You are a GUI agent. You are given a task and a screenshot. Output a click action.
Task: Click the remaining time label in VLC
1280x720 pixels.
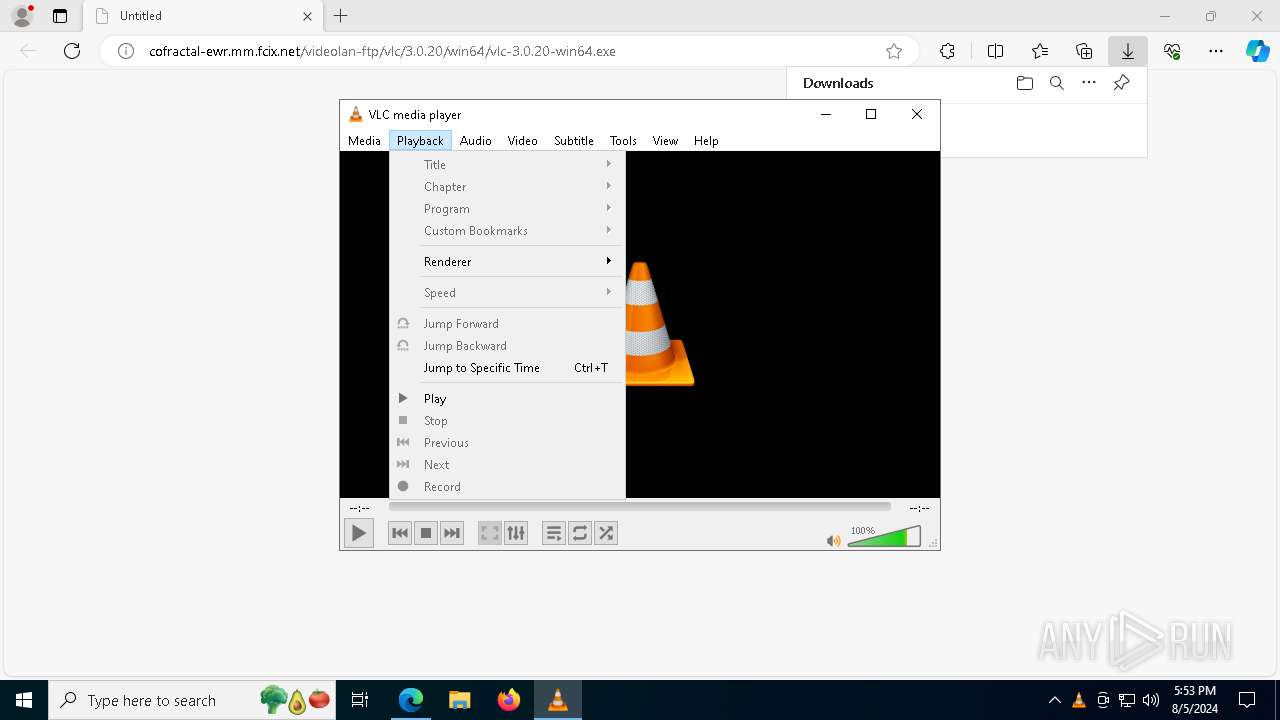pyautogui.click(x=919, y=508)
